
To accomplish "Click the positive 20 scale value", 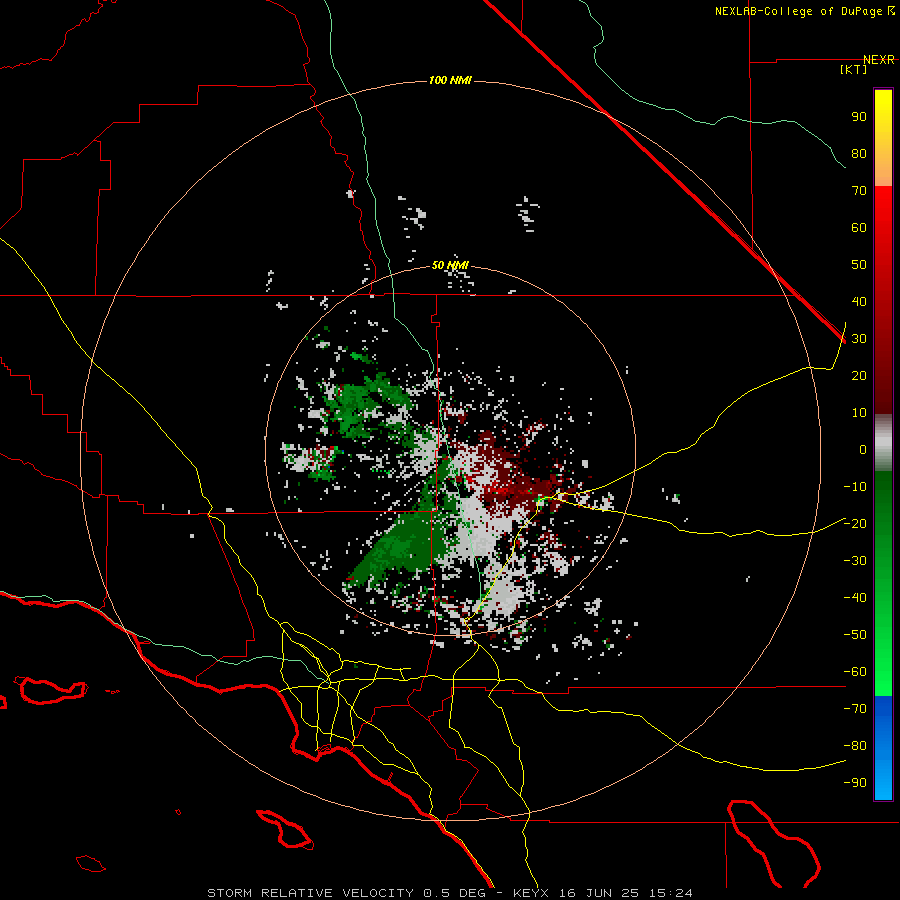I will [x=859, y=375].
